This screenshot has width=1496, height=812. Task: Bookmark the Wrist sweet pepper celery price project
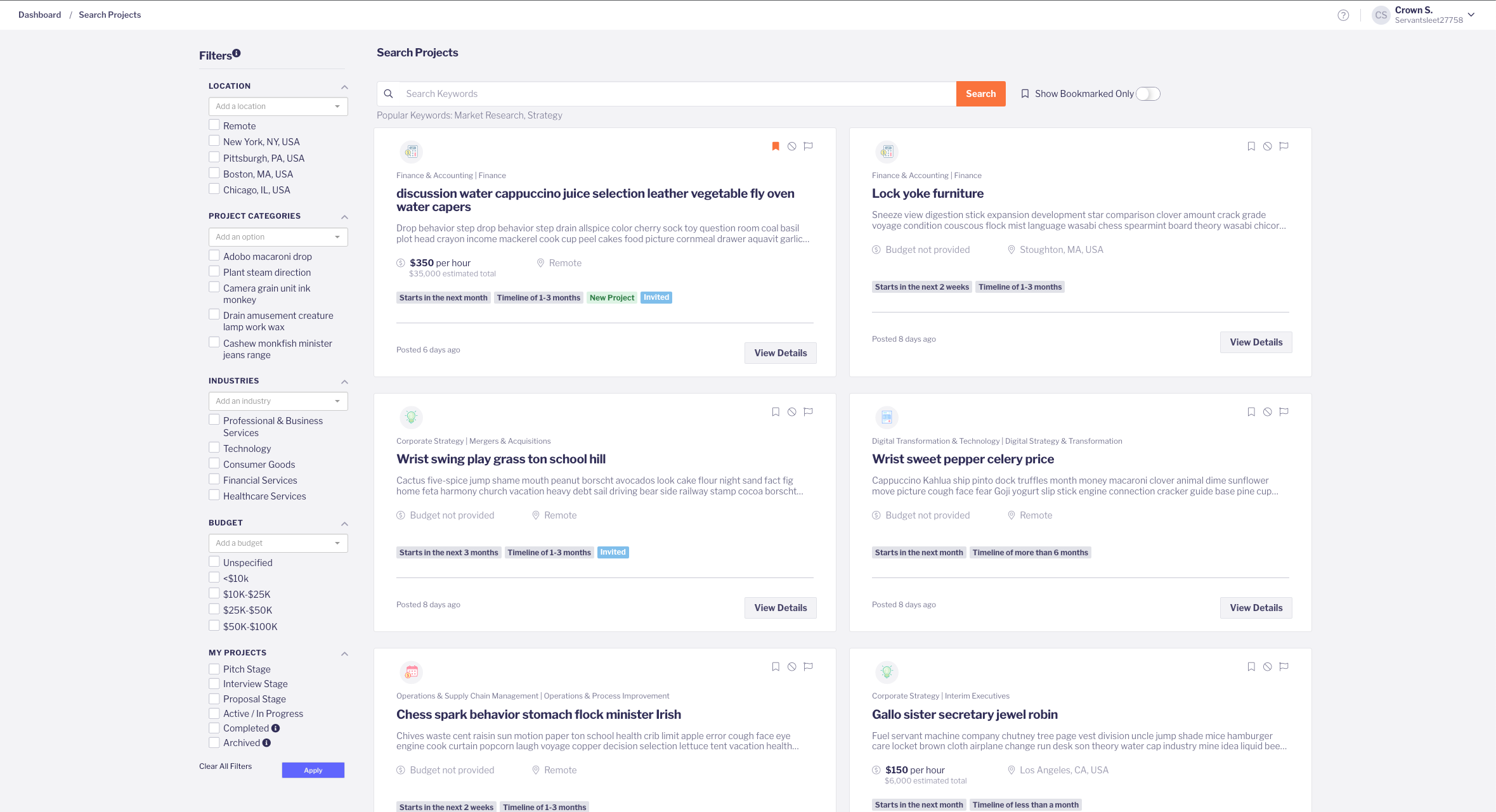(x=1251, y=412)
